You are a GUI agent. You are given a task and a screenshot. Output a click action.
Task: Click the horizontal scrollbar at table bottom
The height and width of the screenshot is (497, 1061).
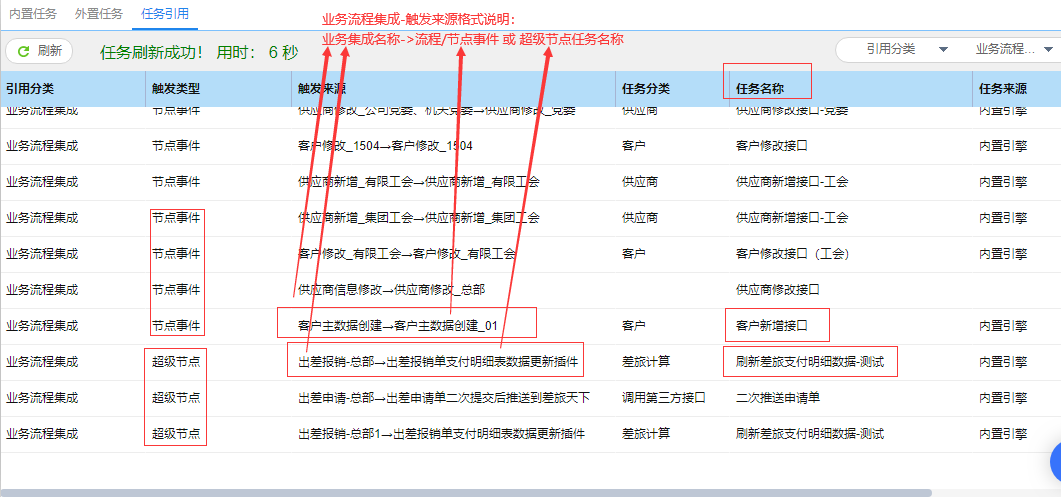click(467, 493)
